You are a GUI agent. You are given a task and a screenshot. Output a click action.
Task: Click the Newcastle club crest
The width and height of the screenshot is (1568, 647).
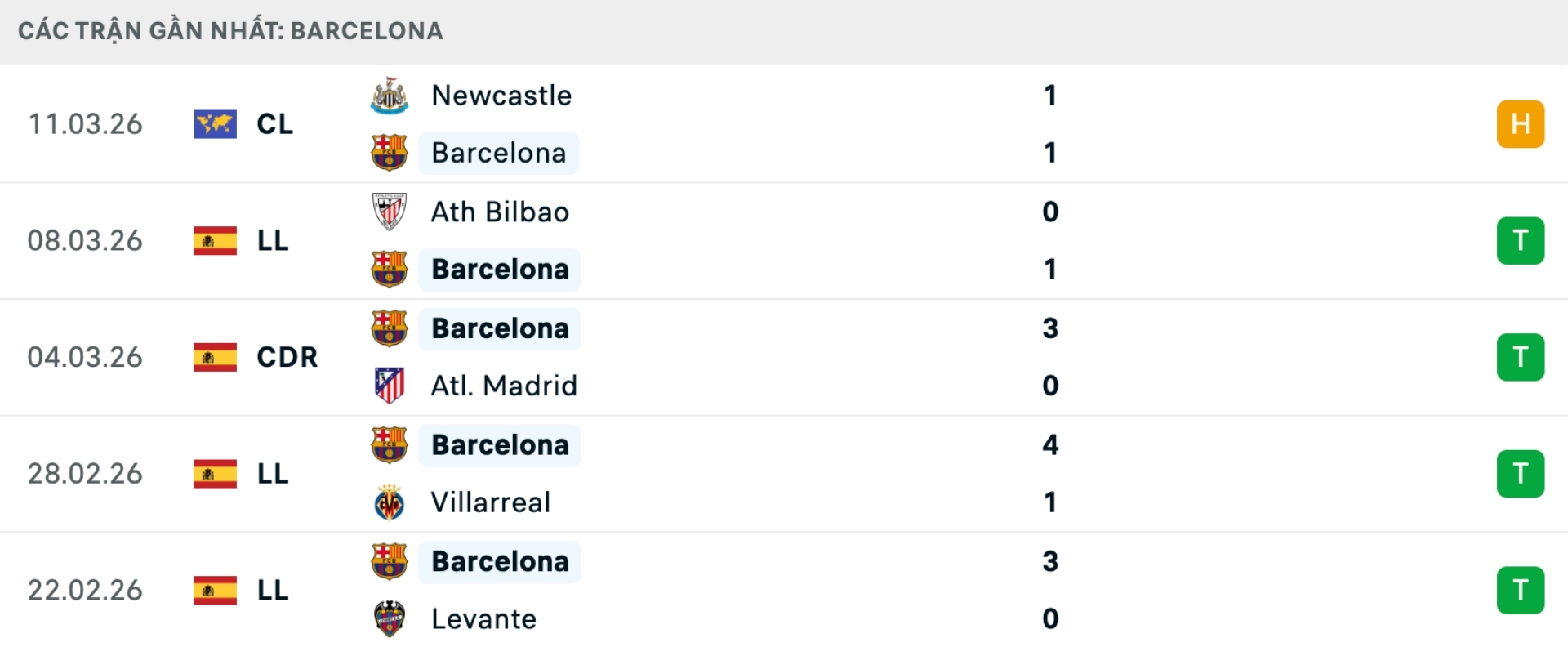coord(390,95)
